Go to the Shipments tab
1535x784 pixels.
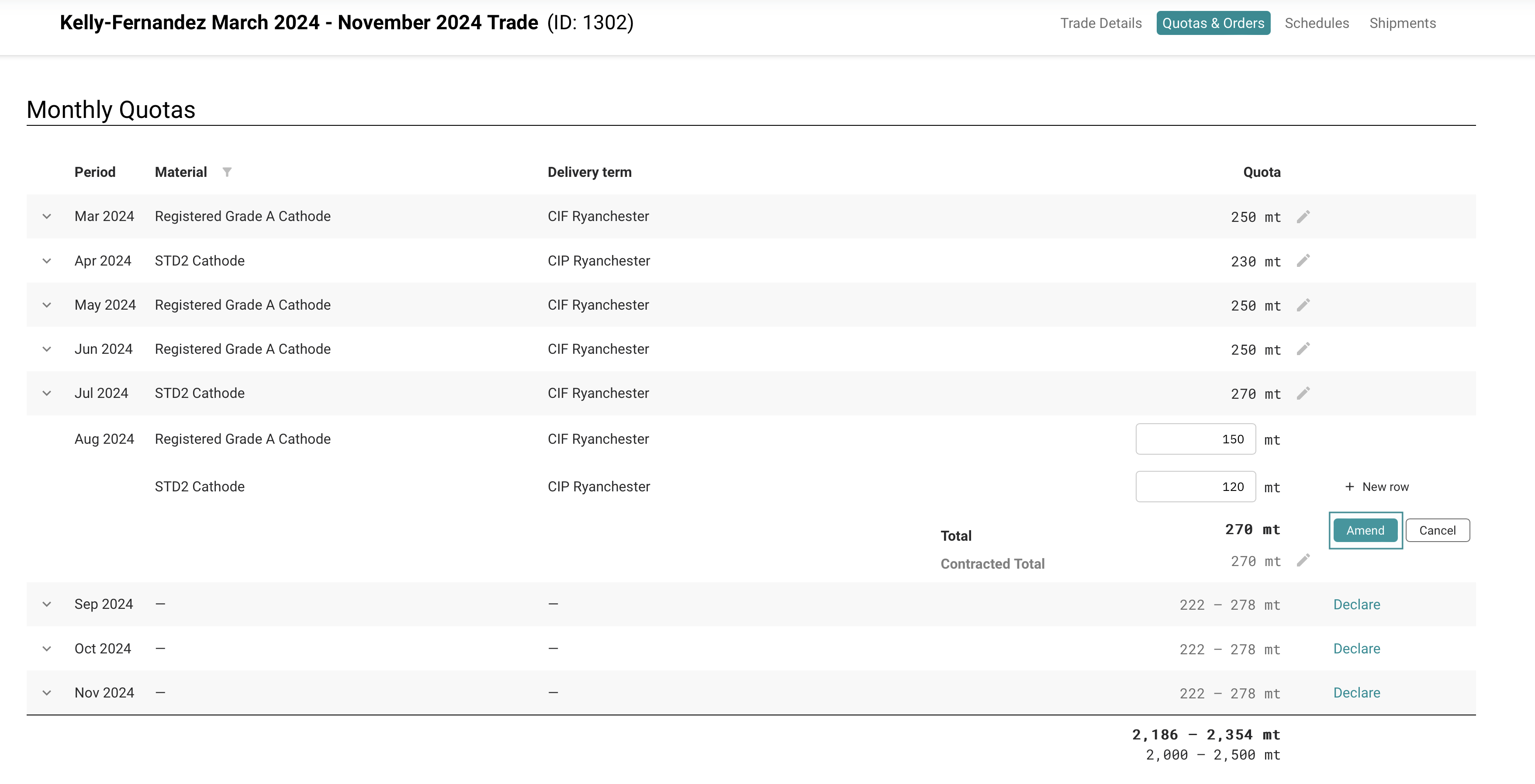click(x=1402, y=23)
